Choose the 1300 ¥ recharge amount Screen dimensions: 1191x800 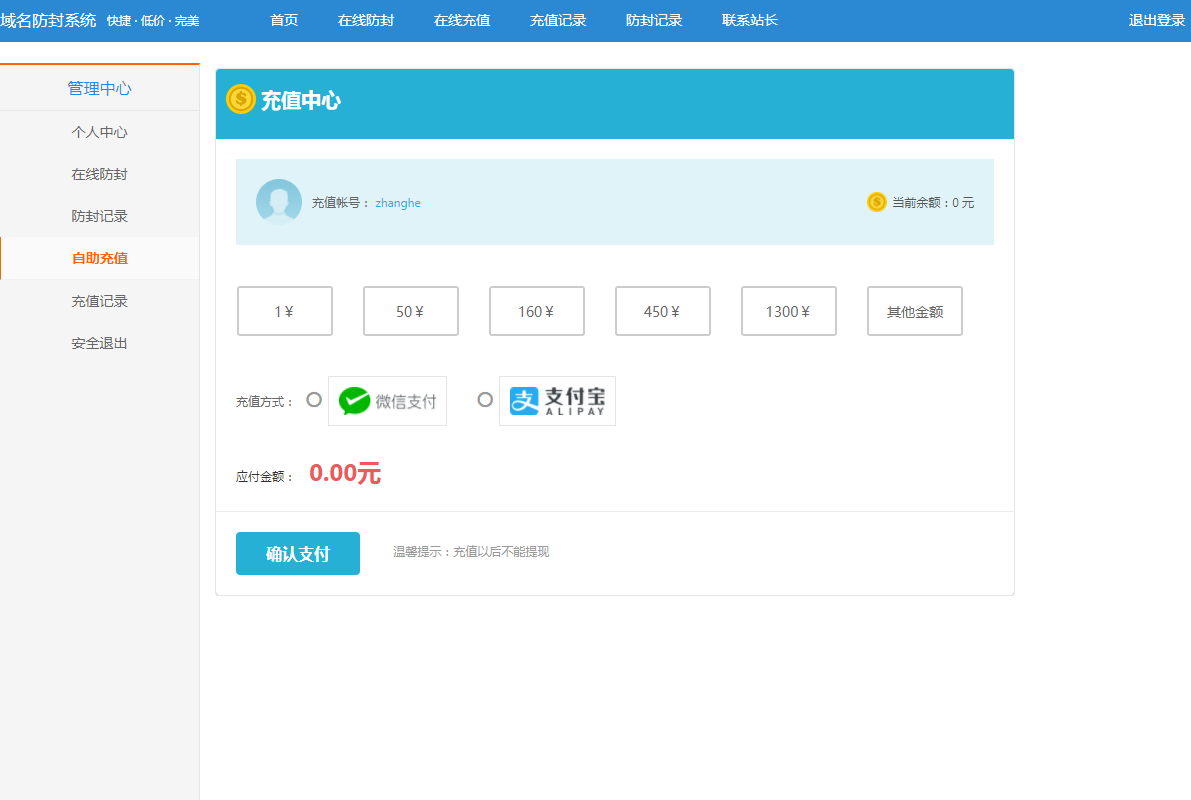click(x=788, y=311)
